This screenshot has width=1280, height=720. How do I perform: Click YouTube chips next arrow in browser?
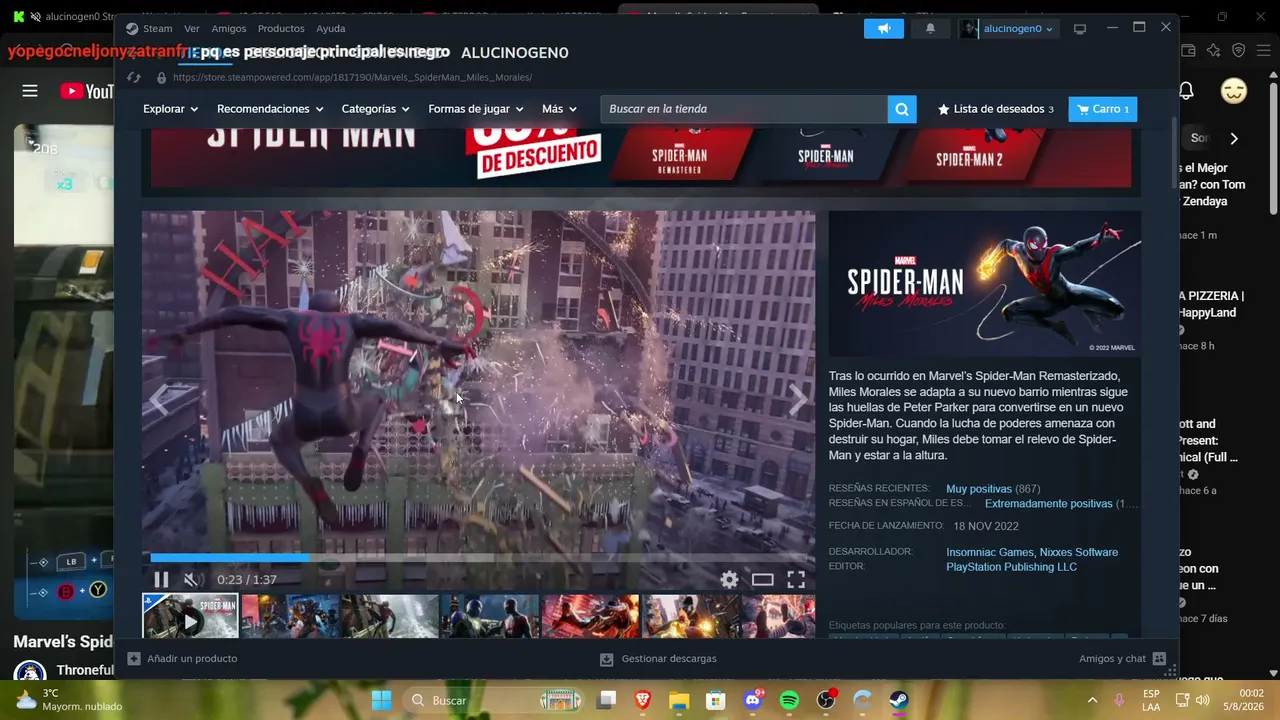(1234, 139)
